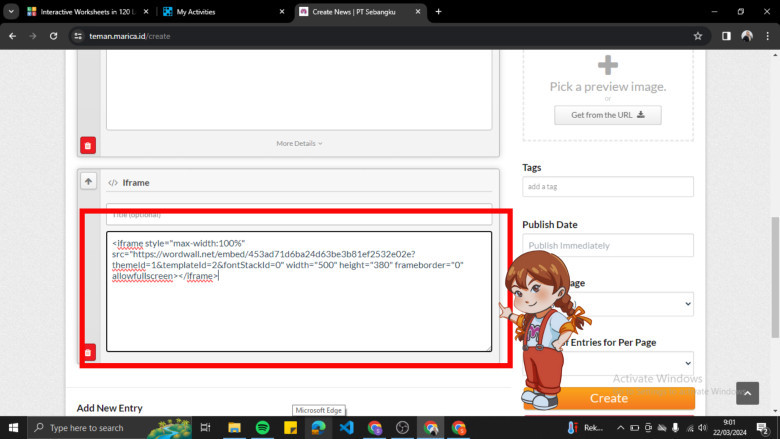Screen dimensions: 780x439
Task: Click inside the iframe embed code textarea
Action: point(299,291)
